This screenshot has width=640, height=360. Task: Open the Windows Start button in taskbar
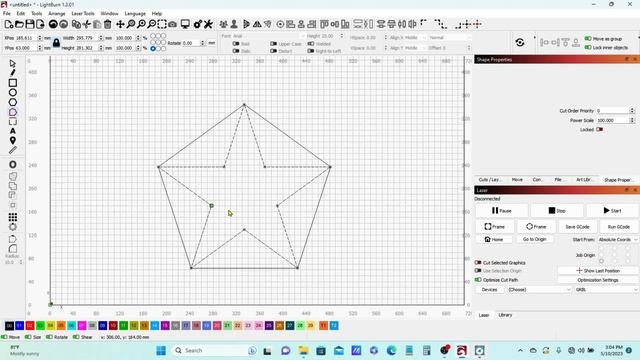tap(161, 350)
